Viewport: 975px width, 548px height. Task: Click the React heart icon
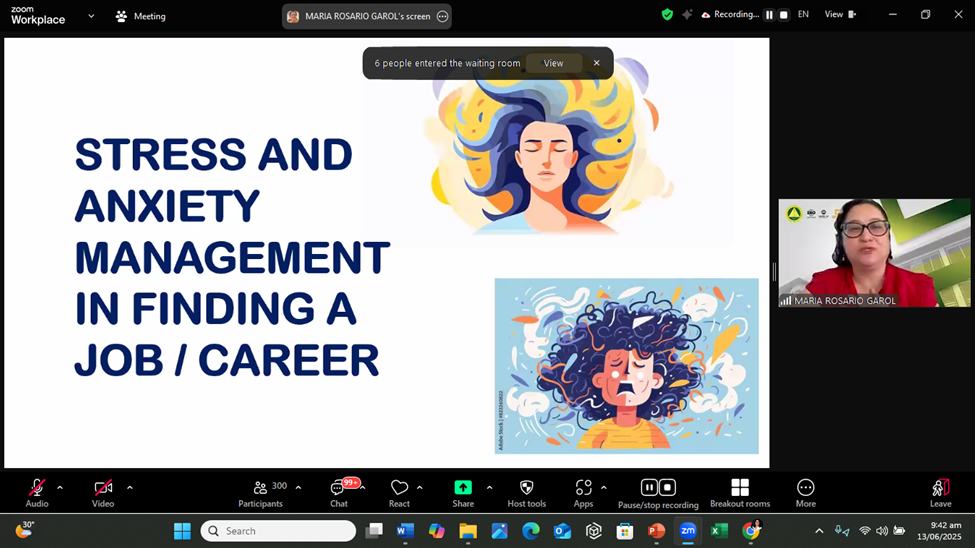(x=399, y=488)
